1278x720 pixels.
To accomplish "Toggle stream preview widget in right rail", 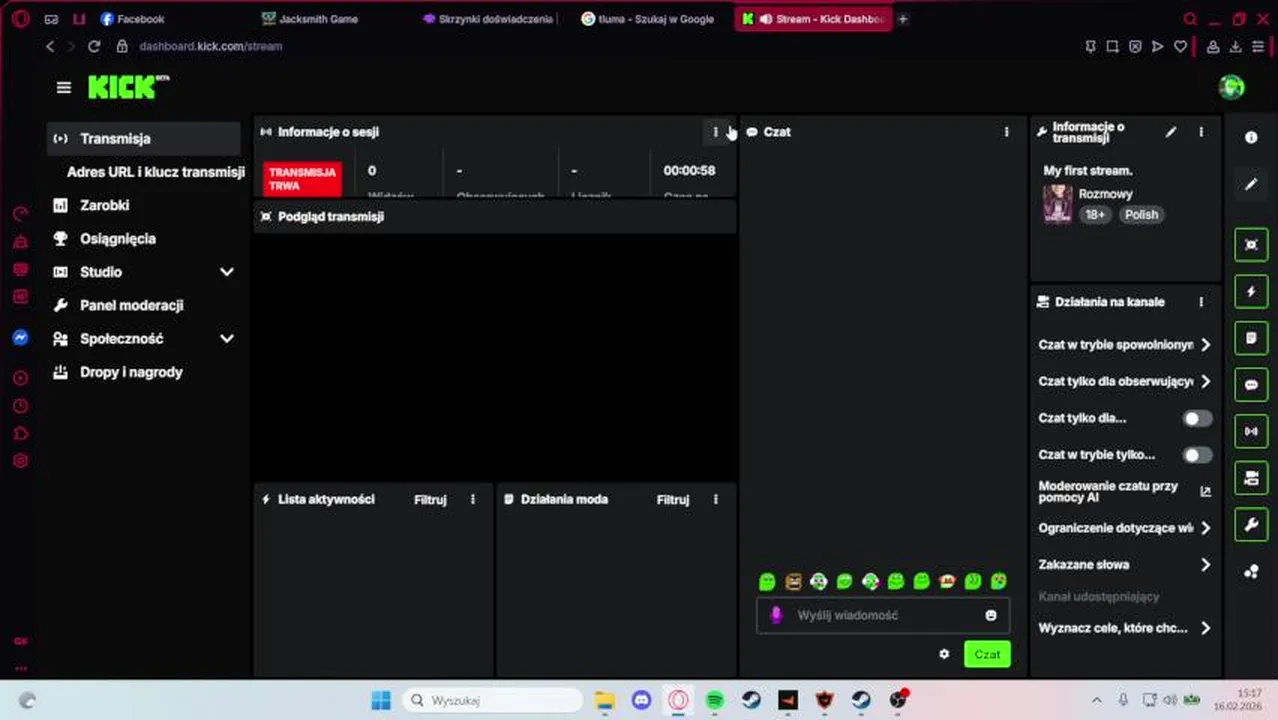I will pyautogui.click(x=1251, y=245).
